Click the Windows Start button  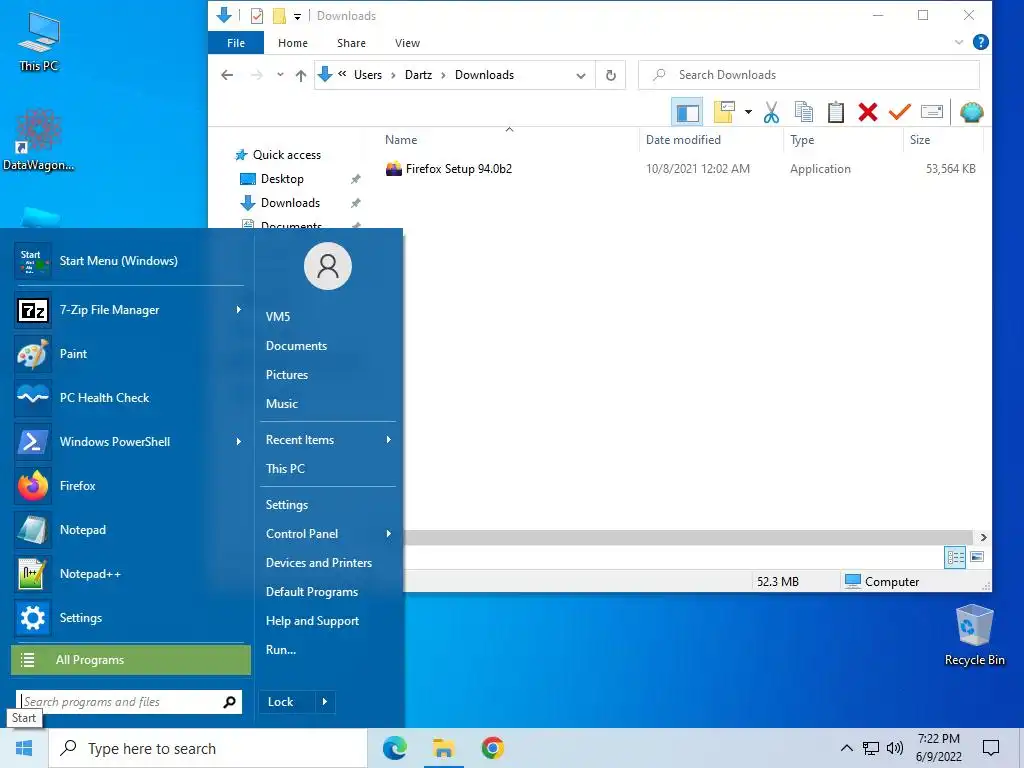coord(24,748)
